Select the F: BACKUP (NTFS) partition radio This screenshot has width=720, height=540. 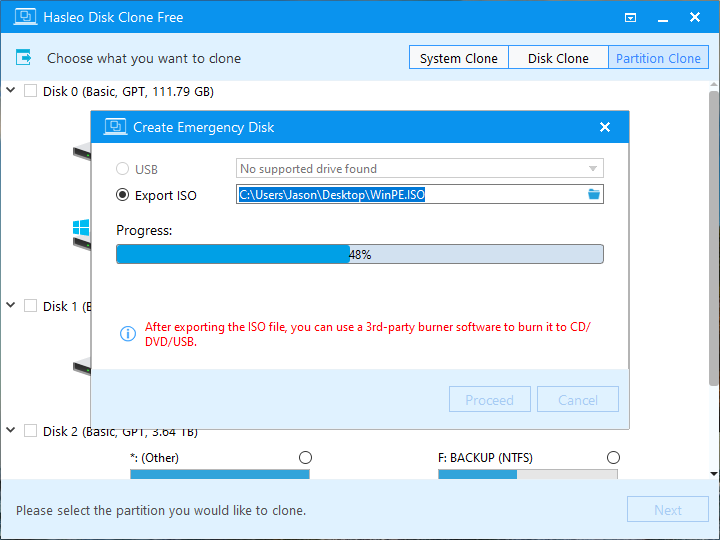[613, 457]
